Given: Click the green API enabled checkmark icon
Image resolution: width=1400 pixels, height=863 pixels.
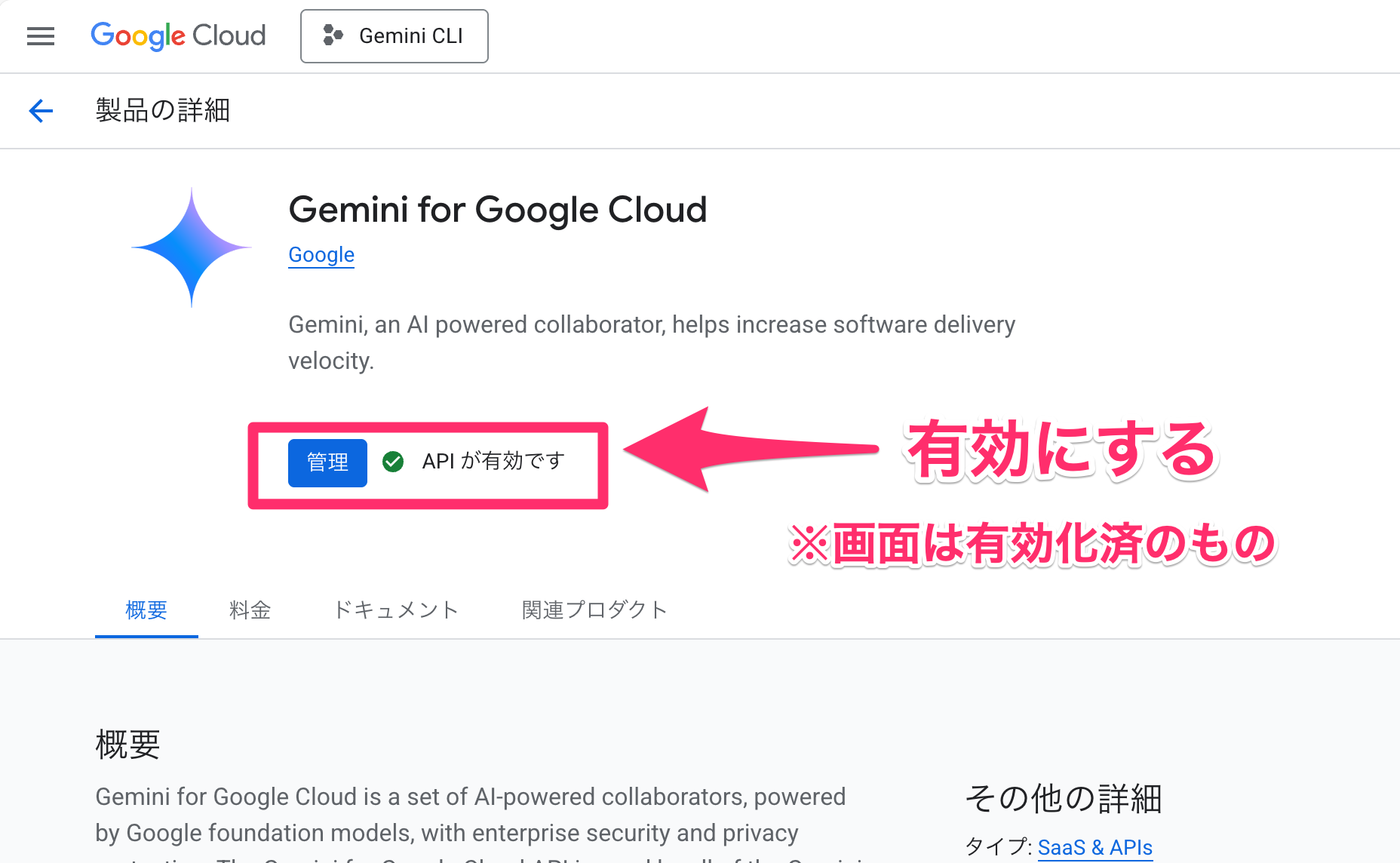Looking at the screenshot, I should click(393, 462).
